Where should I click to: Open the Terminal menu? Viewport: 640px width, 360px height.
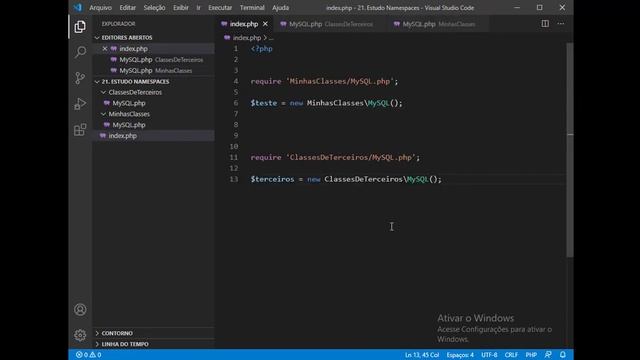click(x=252, y=8)
